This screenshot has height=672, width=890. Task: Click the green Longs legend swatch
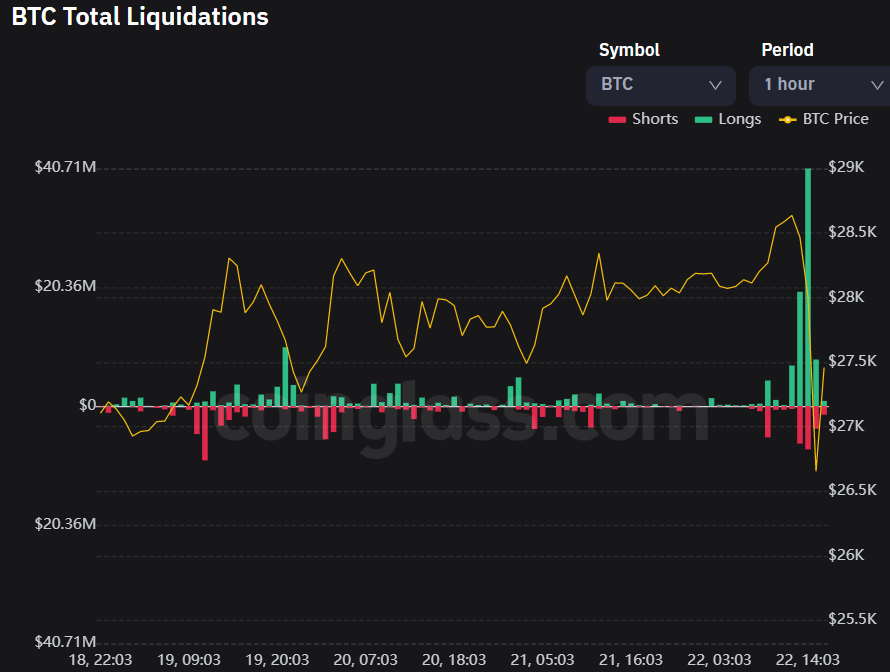pyautogui.click(x=703, y=119)
